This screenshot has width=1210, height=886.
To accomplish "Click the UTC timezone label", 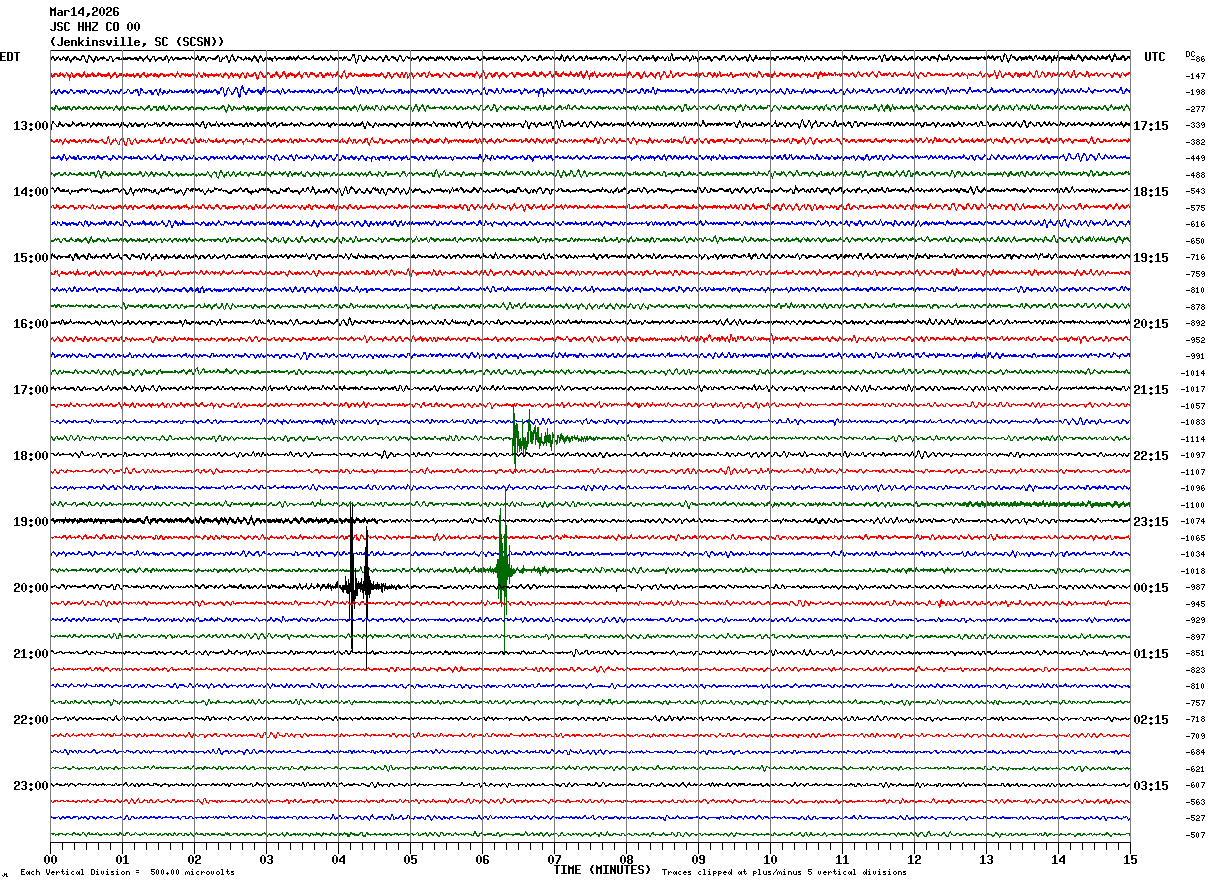I will [x=1155, y=57].
